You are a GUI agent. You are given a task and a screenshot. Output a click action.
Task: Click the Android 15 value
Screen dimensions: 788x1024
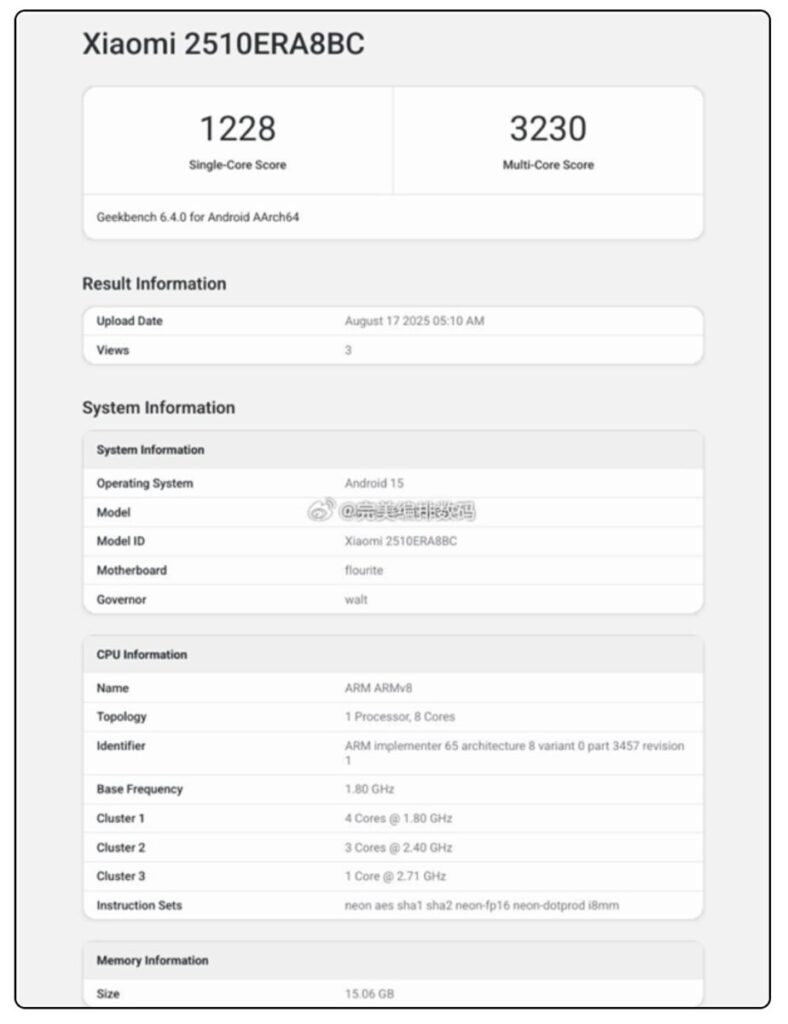point(374,483)
